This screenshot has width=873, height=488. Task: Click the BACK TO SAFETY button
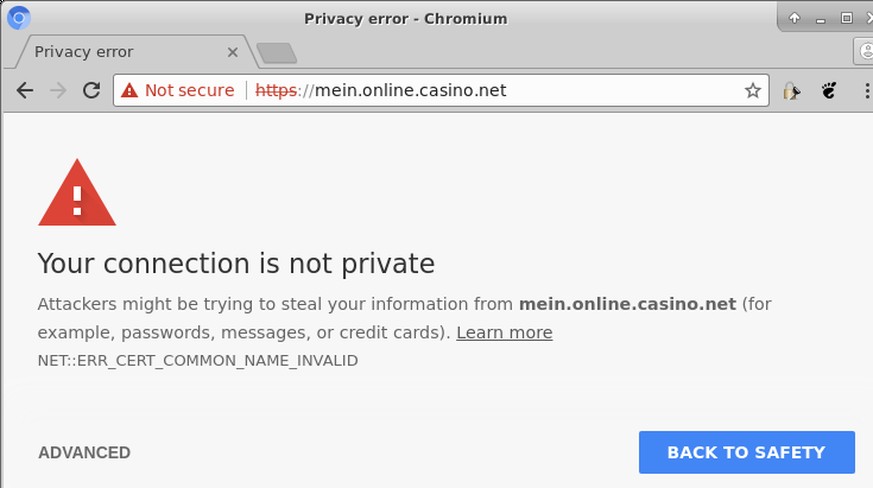[747, 452]
